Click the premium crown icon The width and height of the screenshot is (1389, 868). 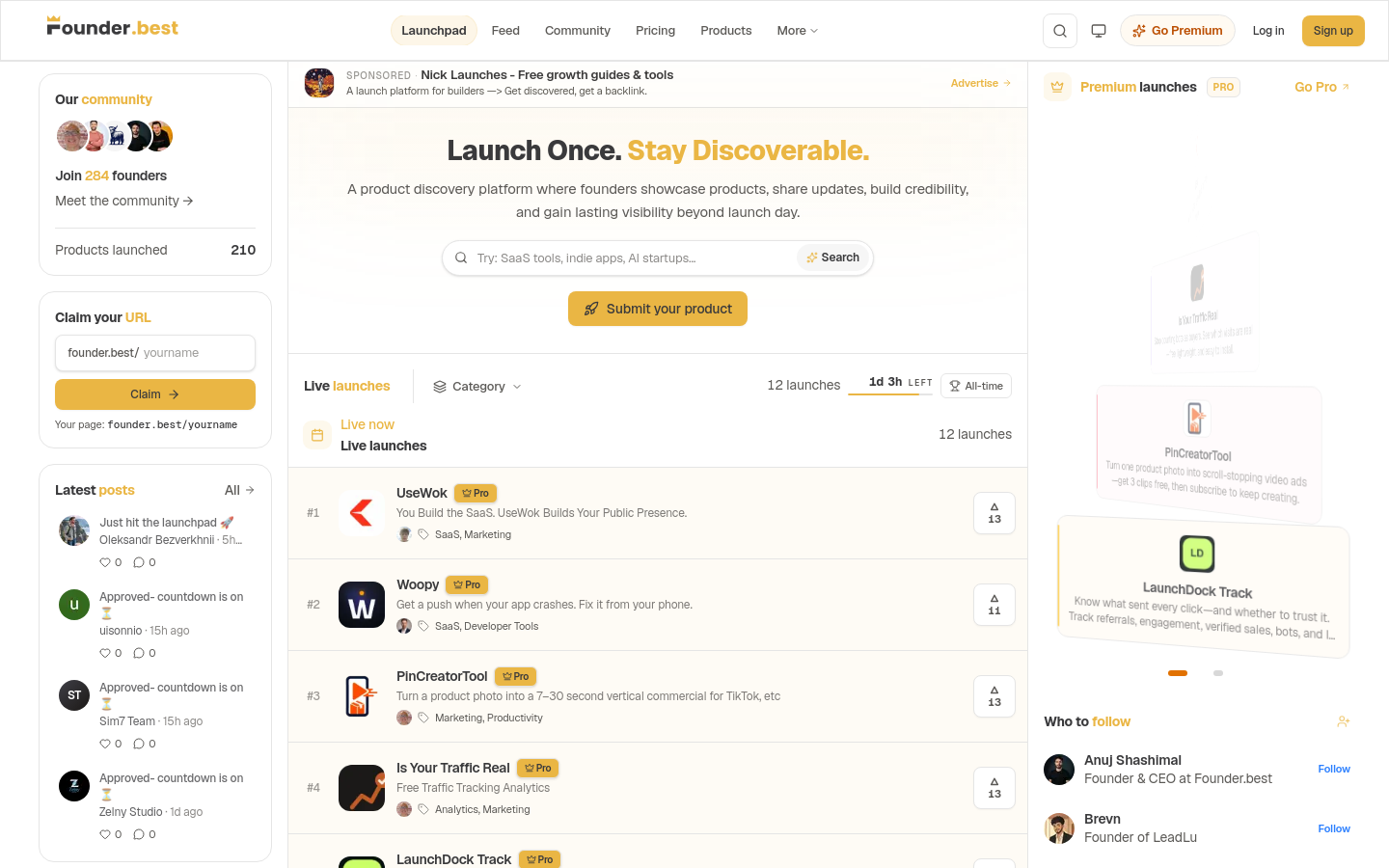(x=1057, y=87)
